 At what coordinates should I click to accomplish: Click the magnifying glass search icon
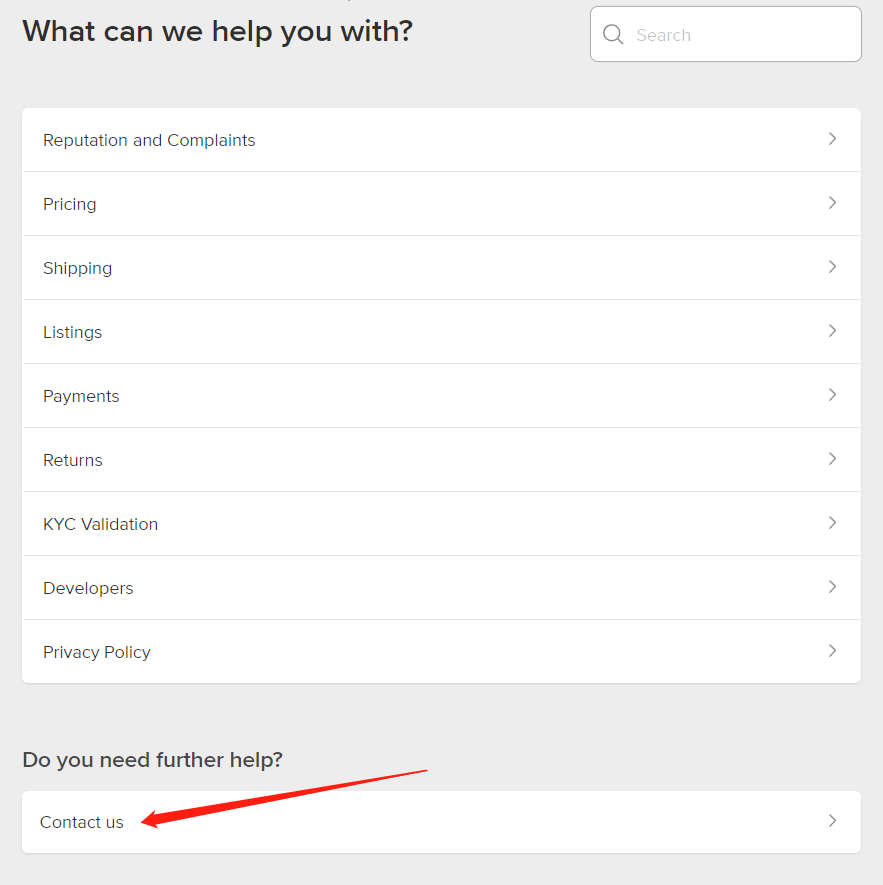(x=613, y=35)
